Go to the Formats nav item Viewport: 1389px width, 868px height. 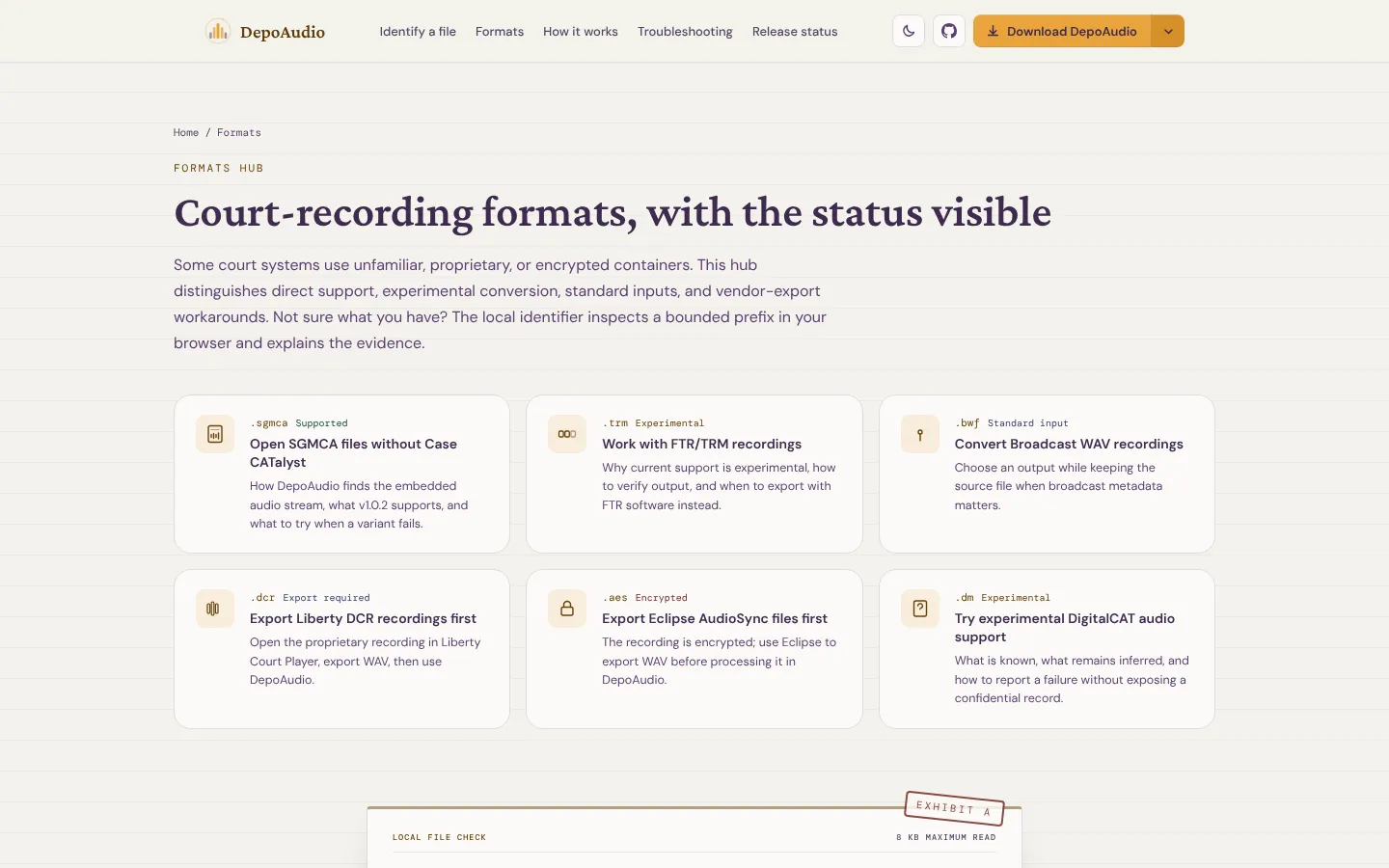(500, 32)
